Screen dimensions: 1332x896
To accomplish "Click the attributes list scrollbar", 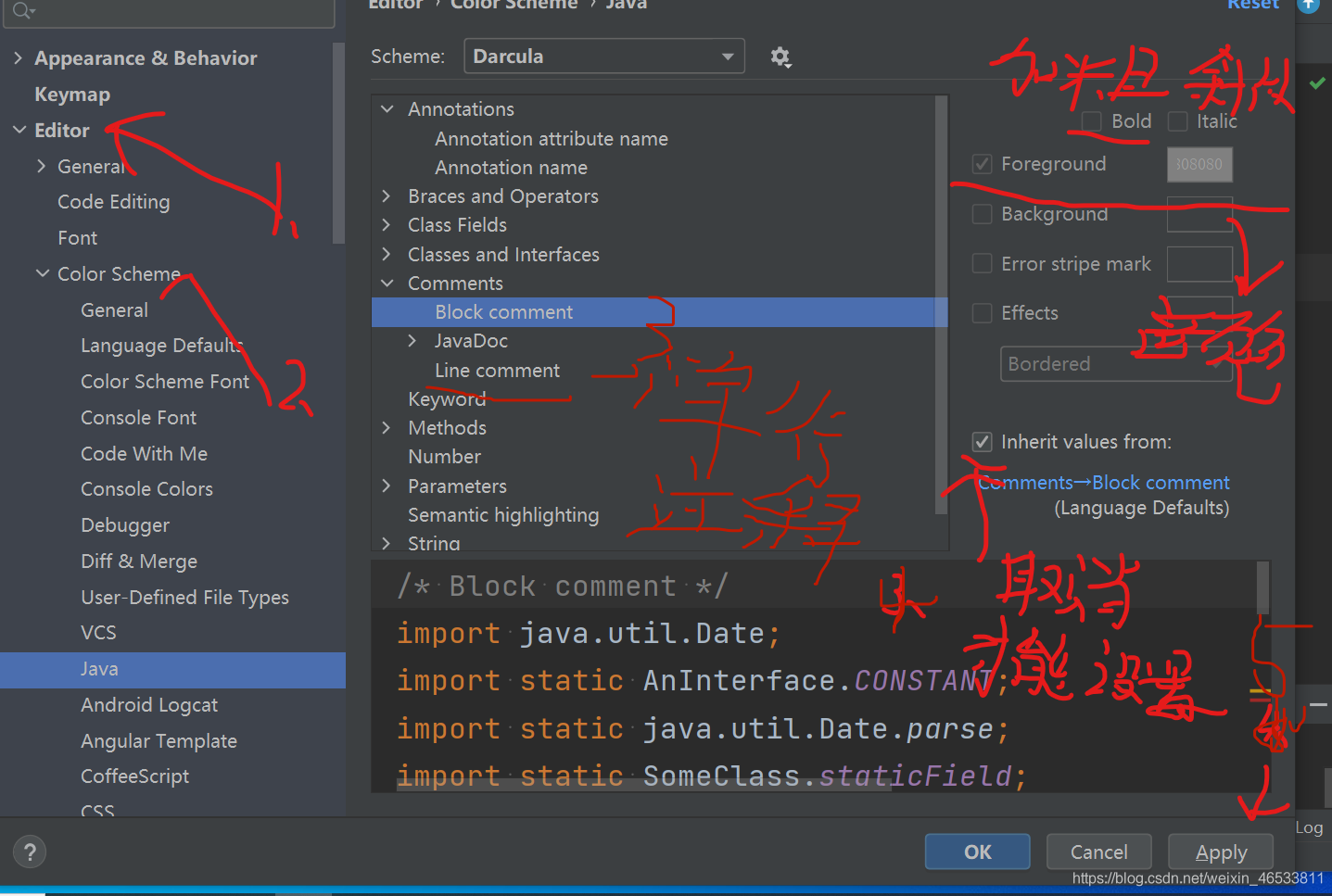I will coord(941,306).
